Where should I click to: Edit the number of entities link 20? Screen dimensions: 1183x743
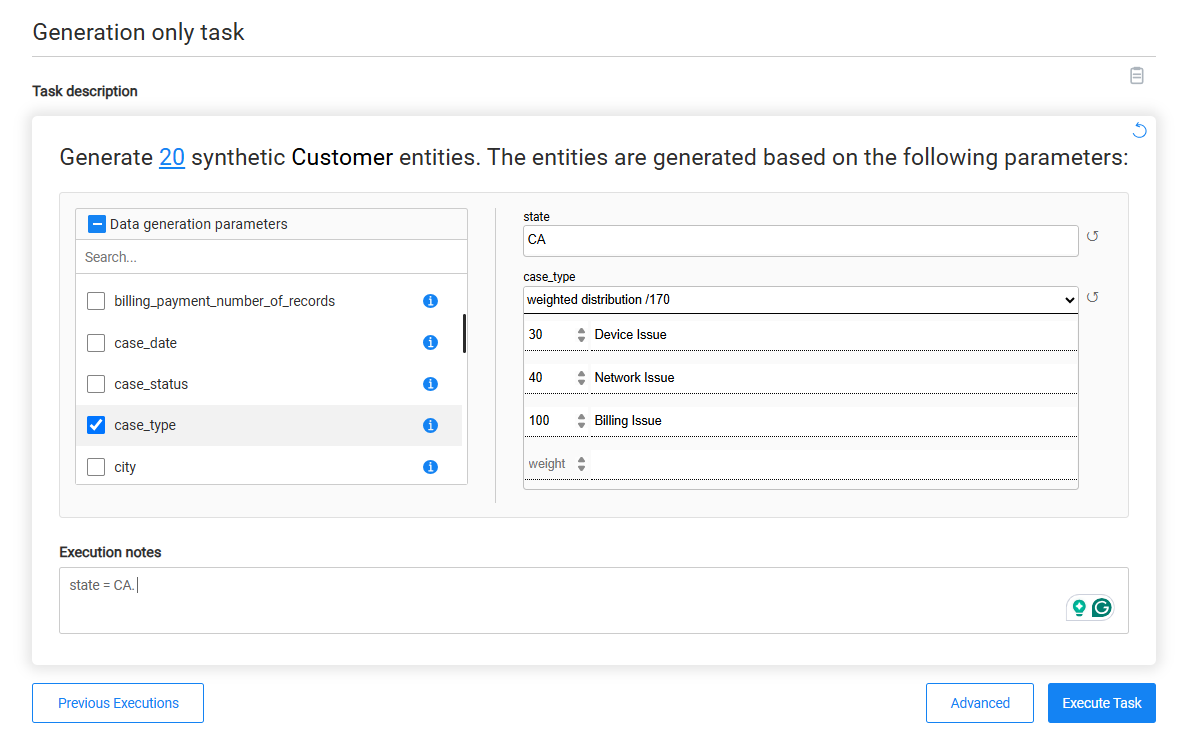coord(172,157)
